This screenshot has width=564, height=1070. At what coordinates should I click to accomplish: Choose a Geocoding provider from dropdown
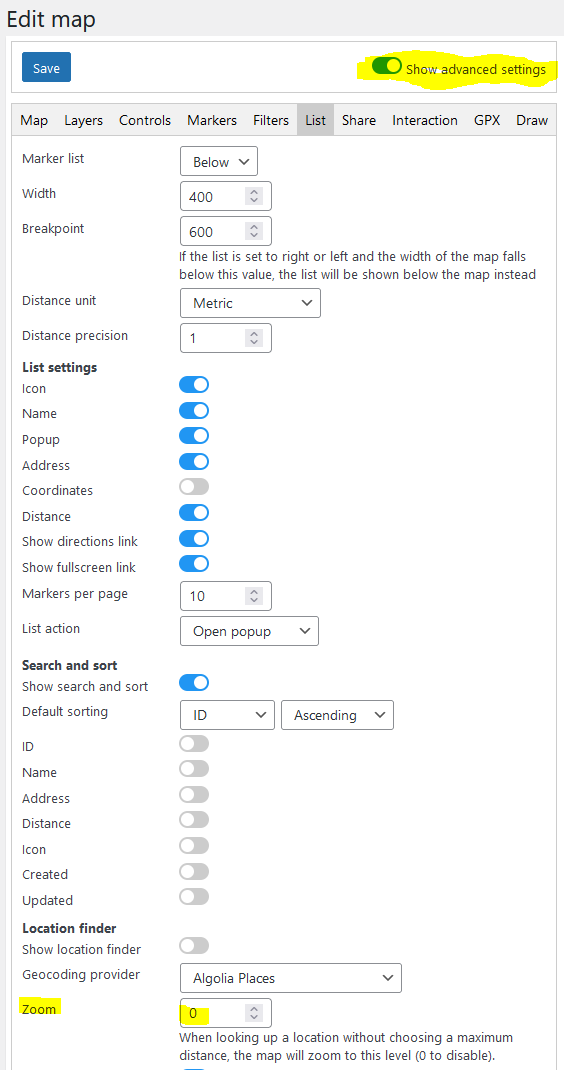[x=291, y=978]
